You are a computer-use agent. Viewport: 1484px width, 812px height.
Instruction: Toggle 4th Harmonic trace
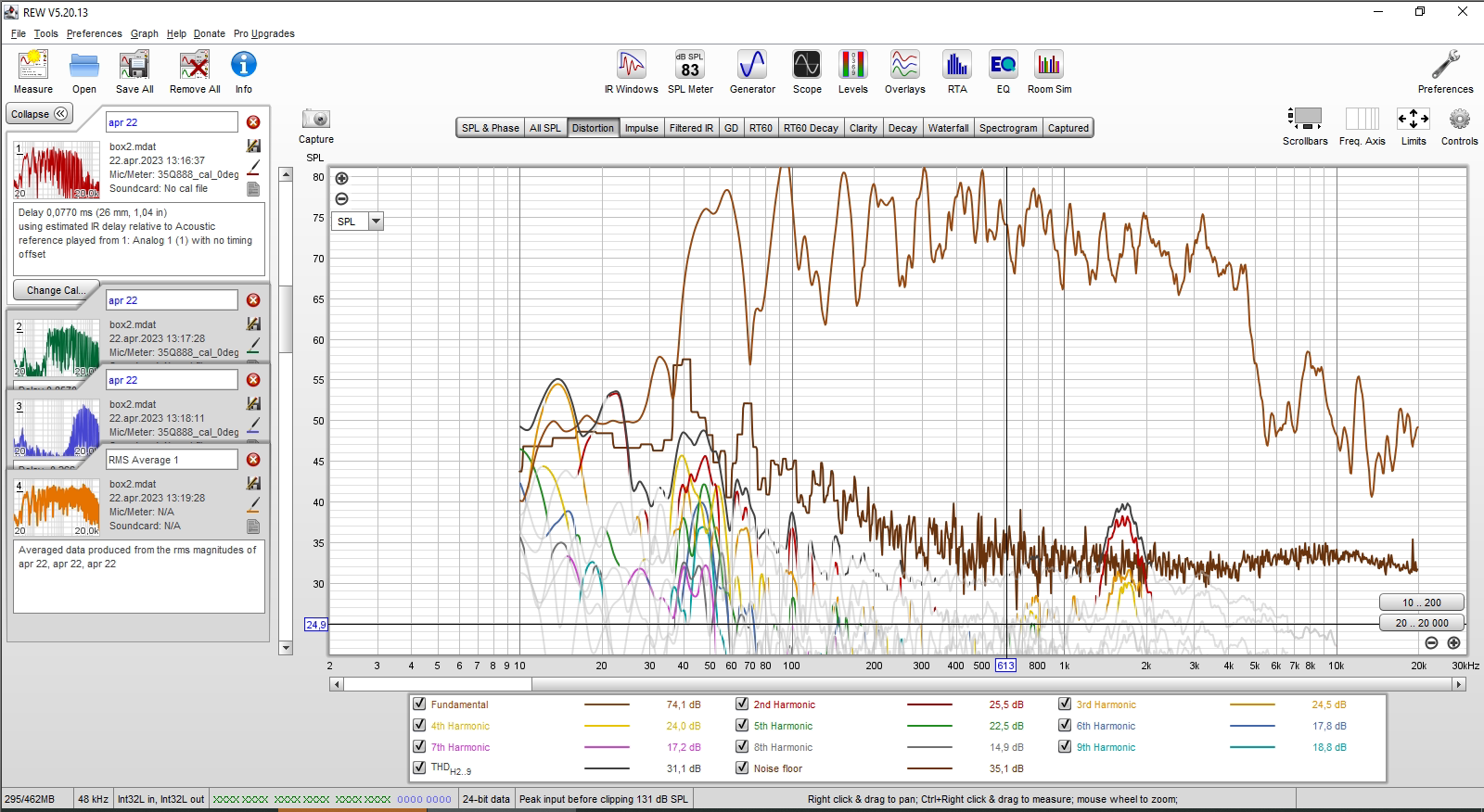(419, 726)
